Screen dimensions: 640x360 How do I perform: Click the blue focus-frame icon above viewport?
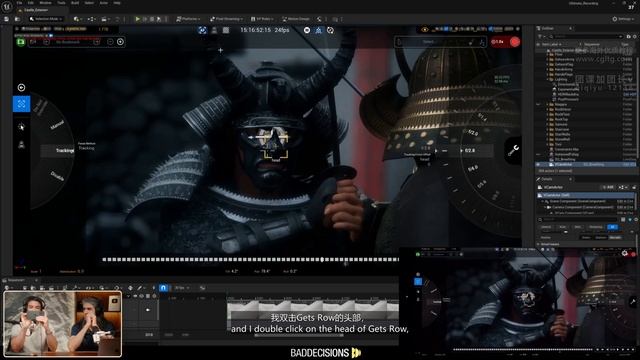pos(202,30)
